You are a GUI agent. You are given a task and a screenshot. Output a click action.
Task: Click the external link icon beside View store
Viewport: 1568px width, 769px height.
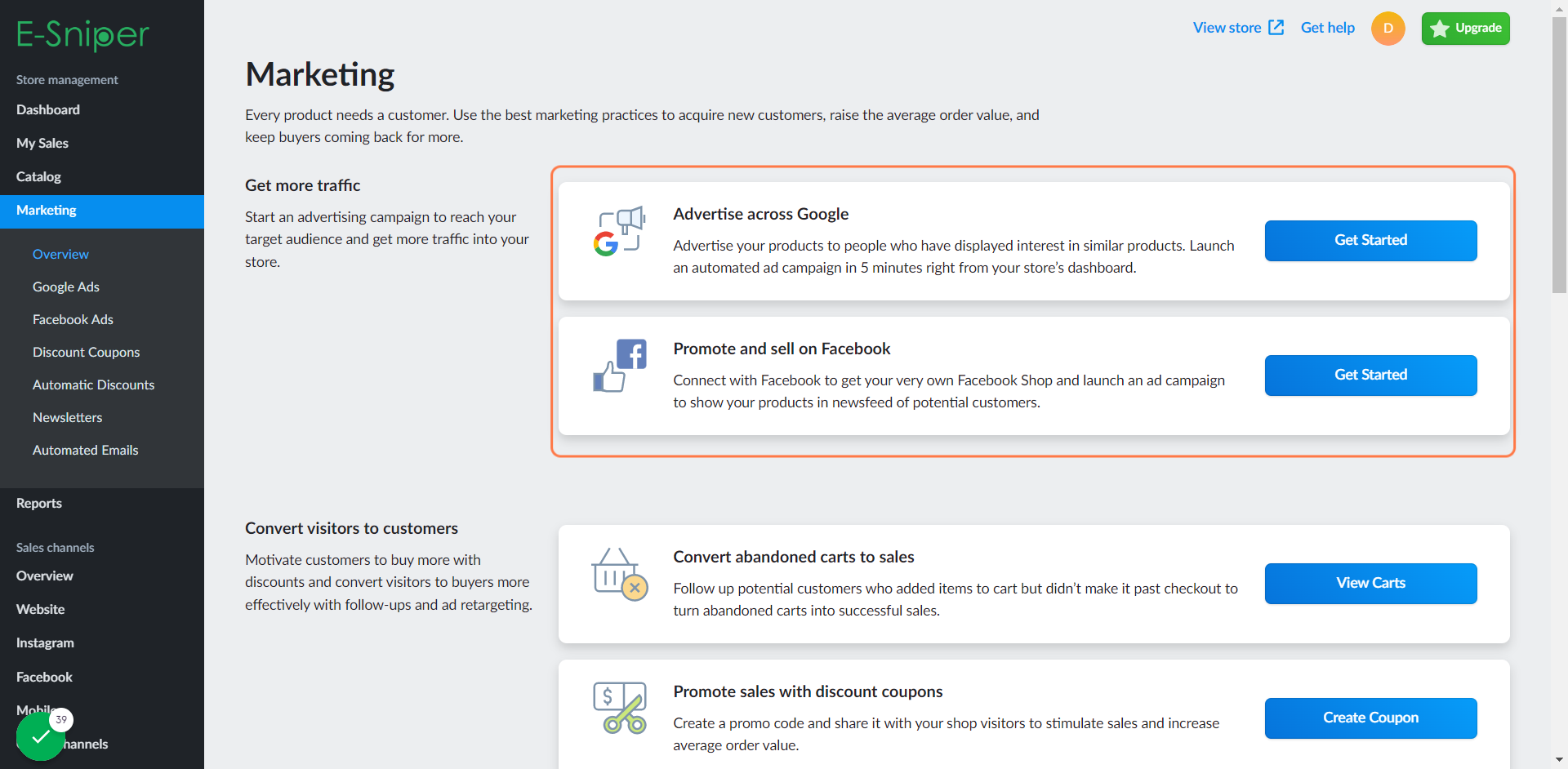pyautogui.click(x=1276, y=28)
